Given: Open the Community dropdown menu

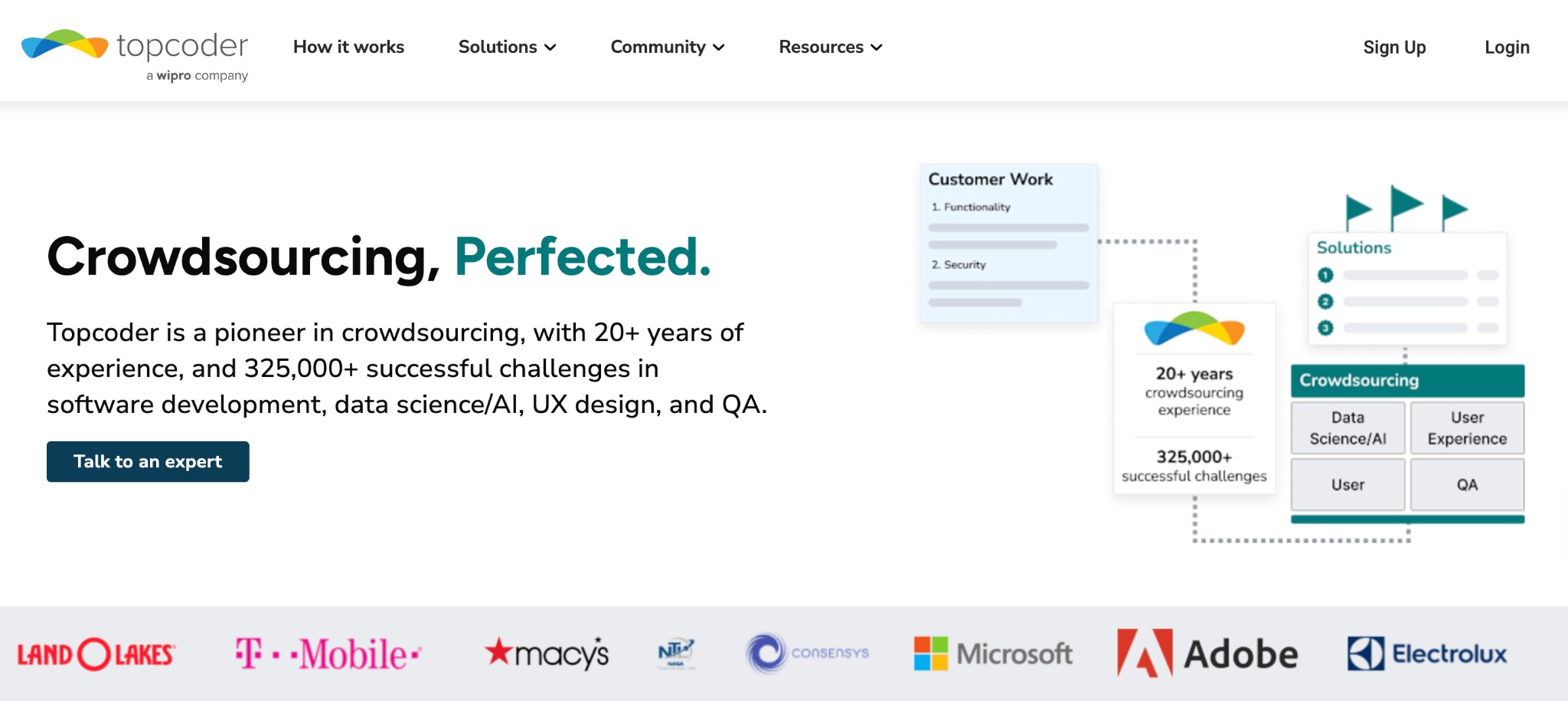Looking at the screenshot, I should coord(667,47).
